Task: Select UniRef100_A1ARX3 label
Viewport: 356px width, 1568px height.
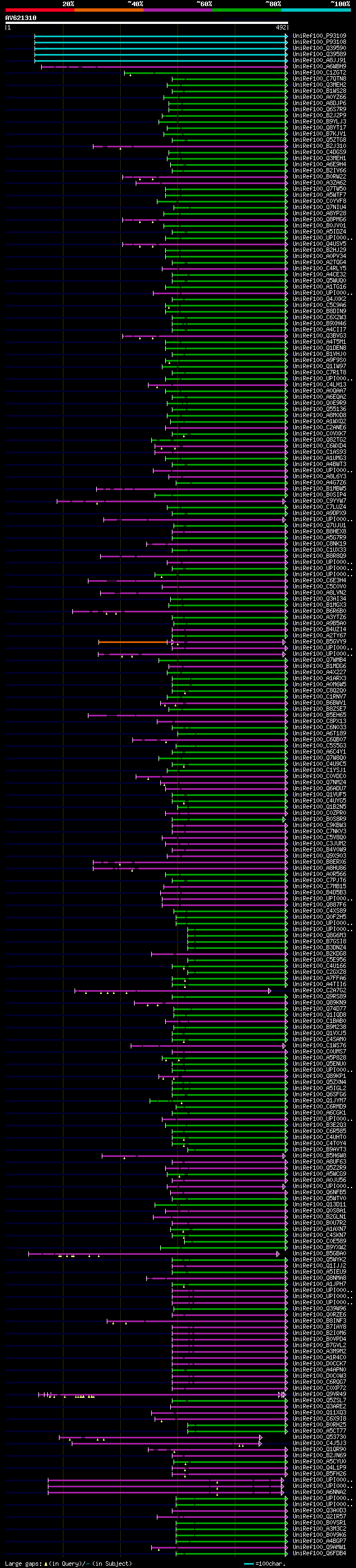Action: pyautogui.click(x=319, y=678)
